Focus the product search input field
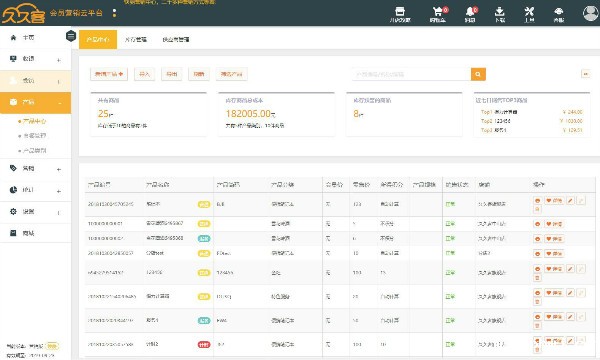This screenshot has width=600, height=360. point(411,74)
